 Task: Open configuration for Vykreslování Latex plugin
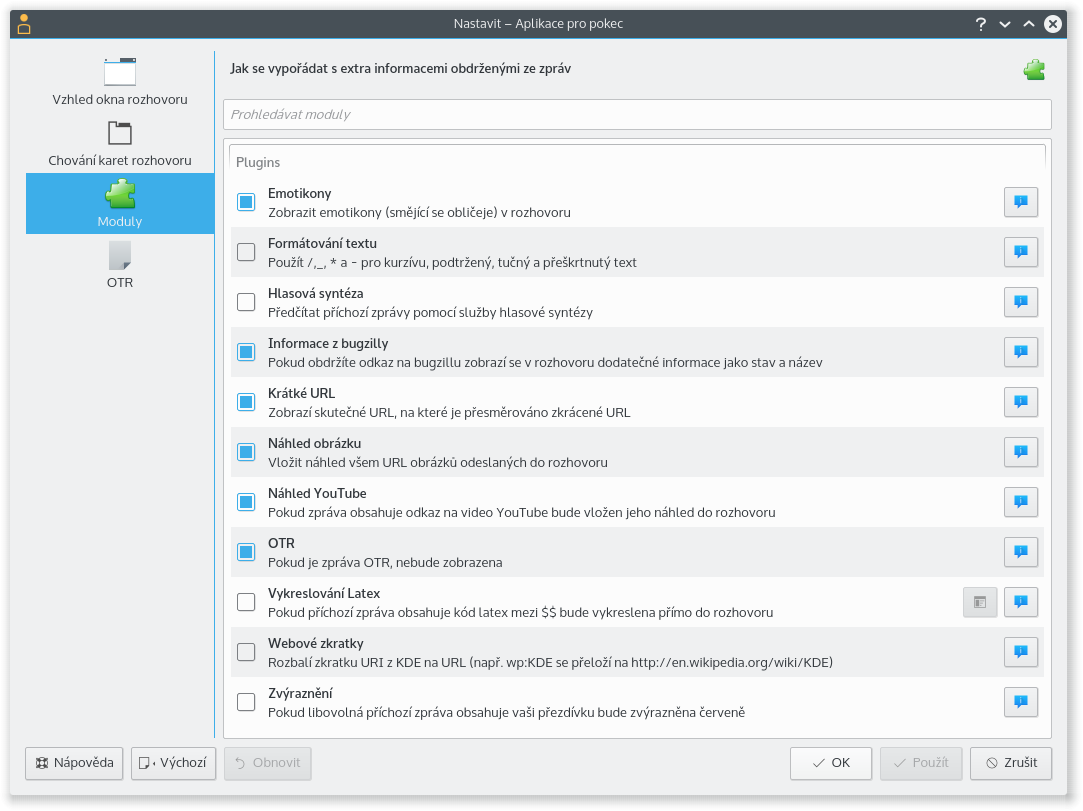[979, 602]
